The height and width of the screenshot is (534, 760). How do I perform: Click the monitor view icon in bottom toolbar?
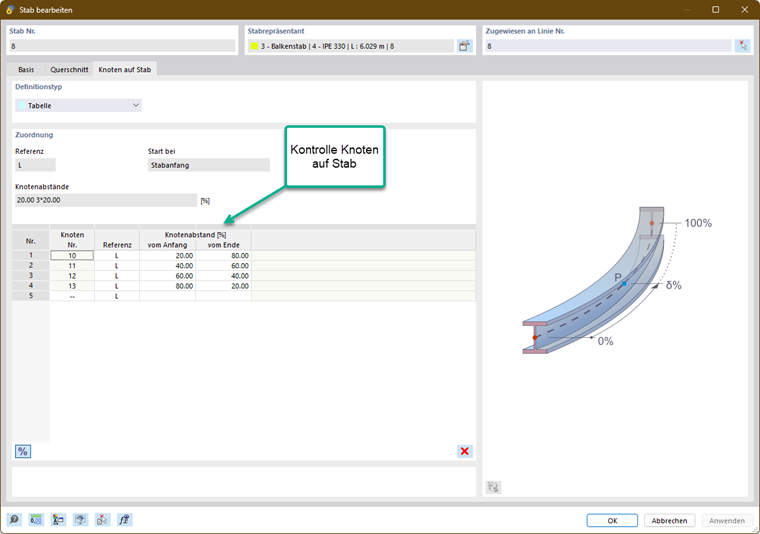[80, 520]
